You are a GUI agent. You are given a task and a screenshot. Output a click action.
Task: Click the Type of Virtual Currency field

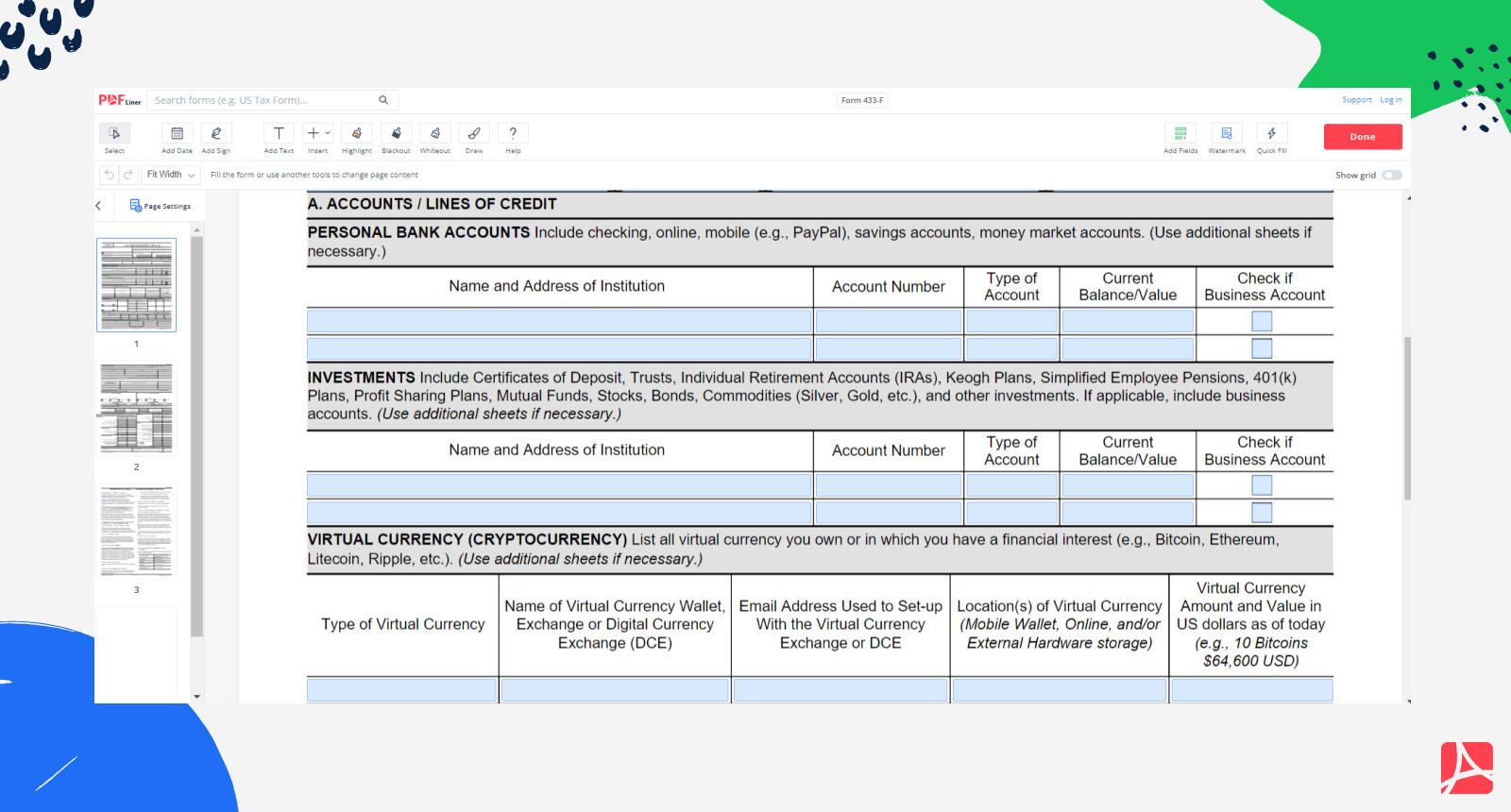pyautogui.click(x=402, y=690)
